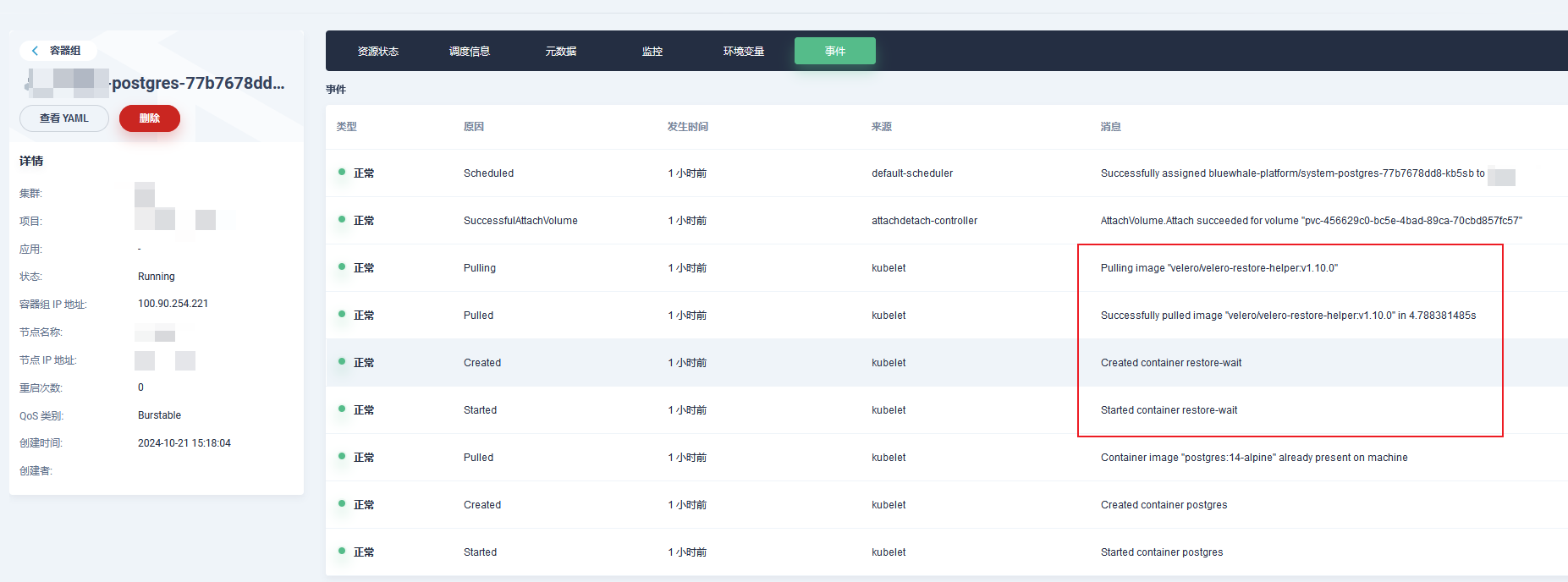1568x582 pixels.
Task: Click the postgres pod name title
Action: pos(198,83)
